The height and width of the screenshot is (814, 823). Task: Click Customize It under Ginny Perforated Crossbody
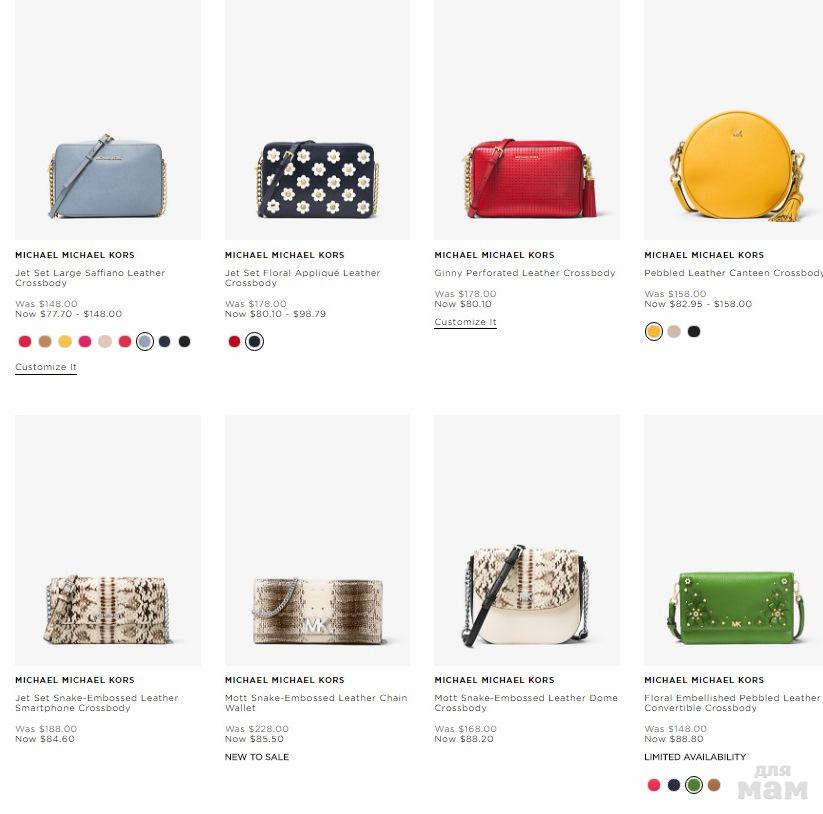(465, 322)
